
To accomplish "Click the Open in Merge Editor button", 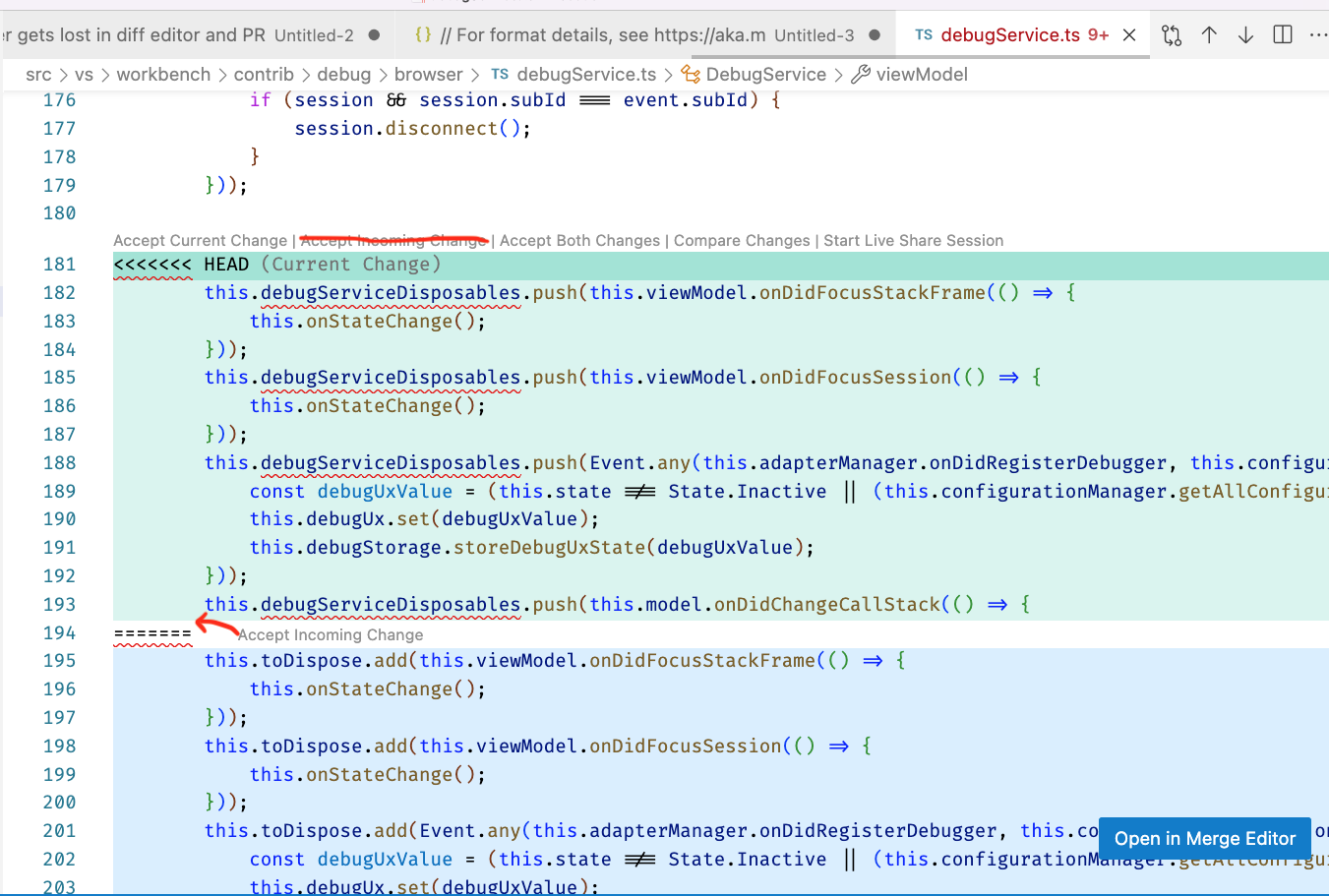I will point(1204,838).
